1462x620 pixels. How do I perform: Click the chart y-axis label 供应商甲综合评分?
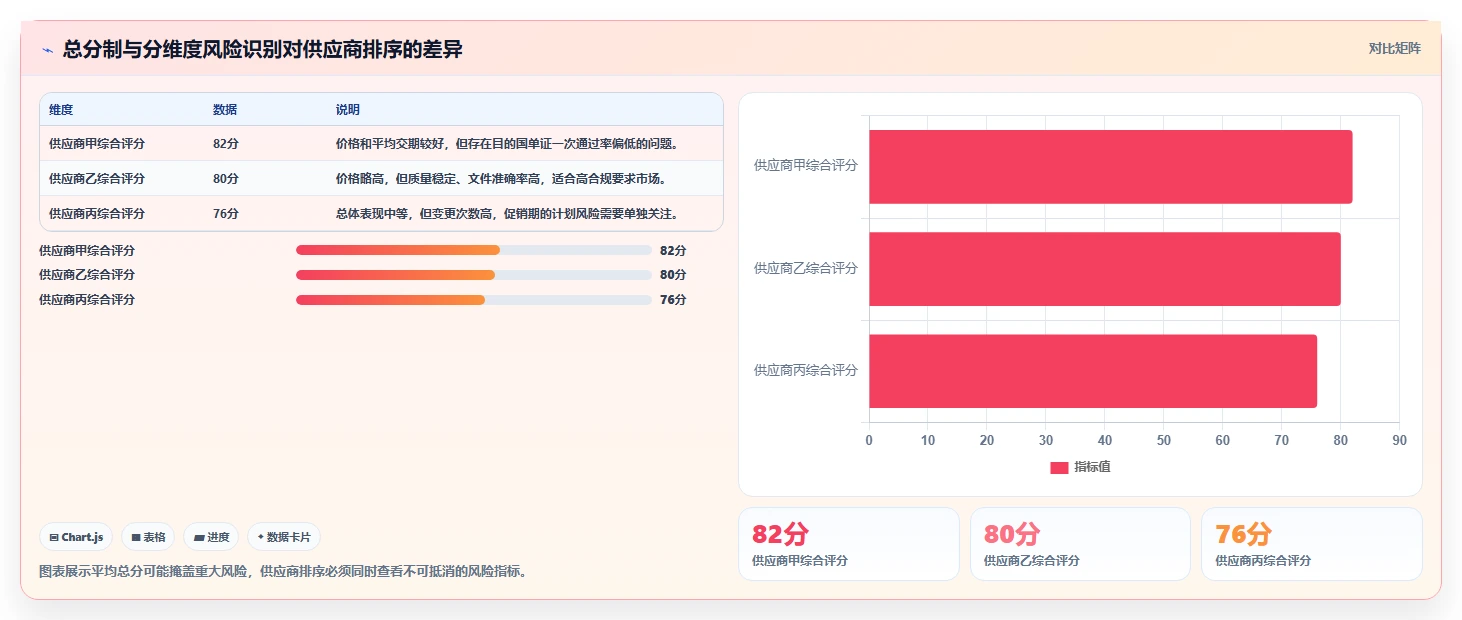click(x=806, y=166)
